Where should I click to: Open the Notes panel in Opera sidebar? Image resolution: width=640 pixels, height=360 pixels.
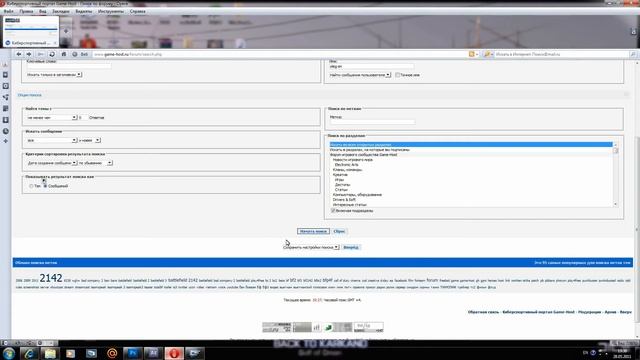click(x=5, y=109)
